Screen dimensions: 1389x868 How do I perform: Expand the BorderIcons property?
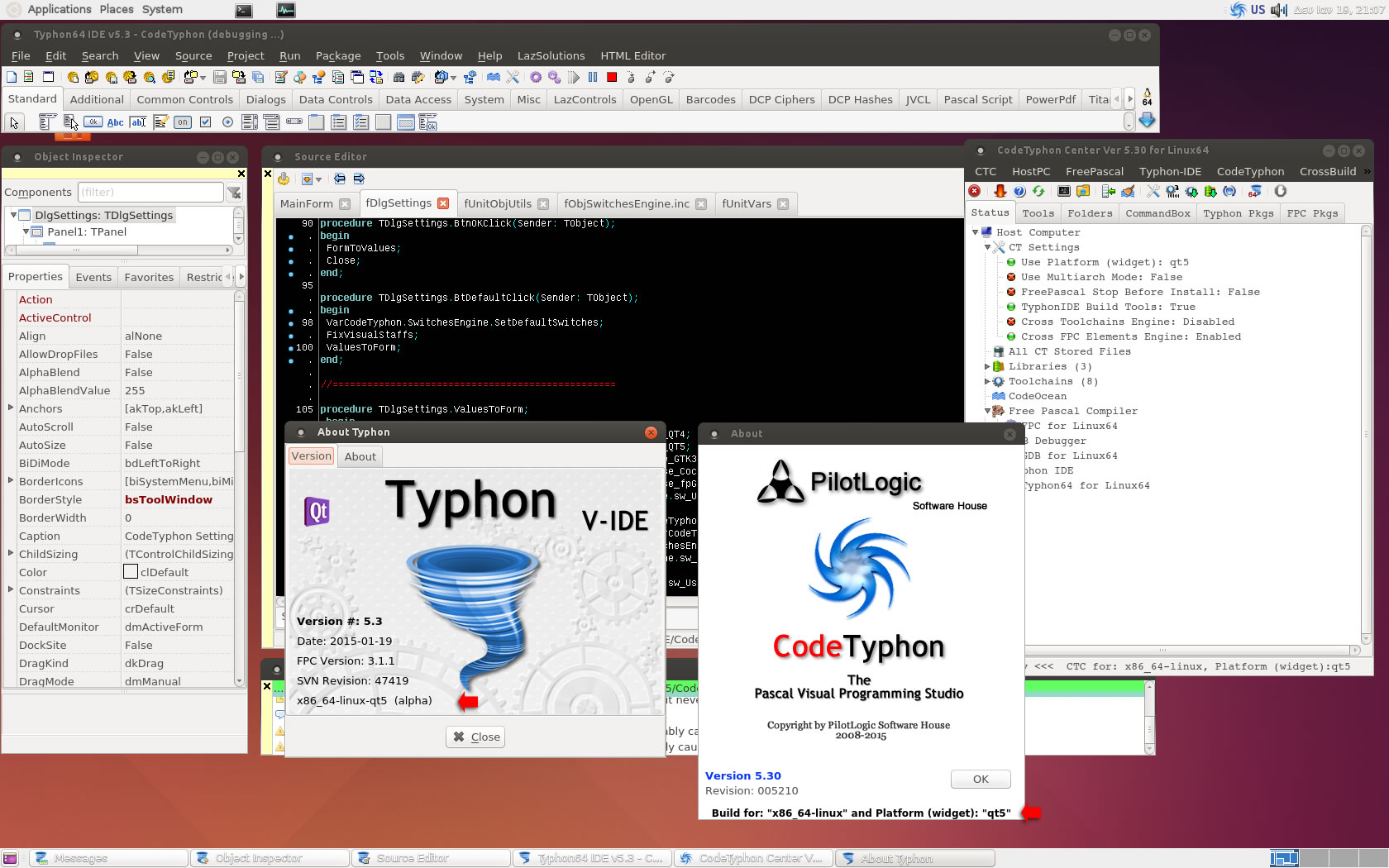click(x=11, y=480)
